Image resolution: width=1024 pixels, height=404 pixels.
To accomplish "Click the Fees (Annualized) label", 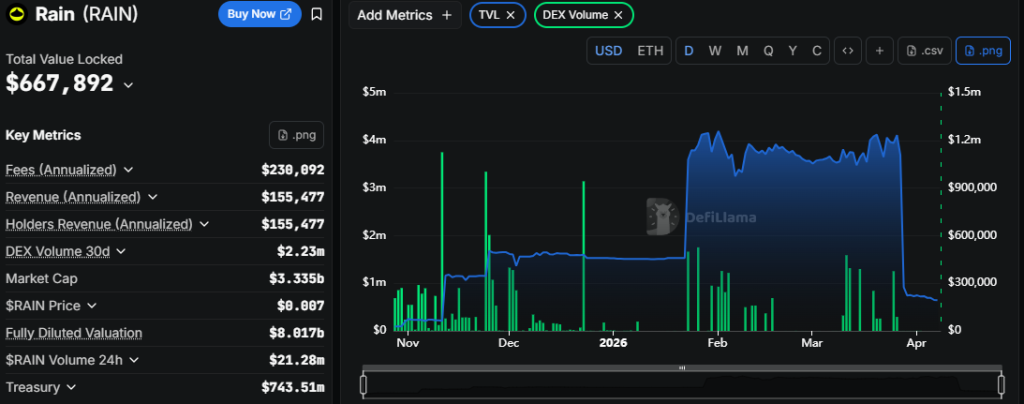I will point(61,170).
